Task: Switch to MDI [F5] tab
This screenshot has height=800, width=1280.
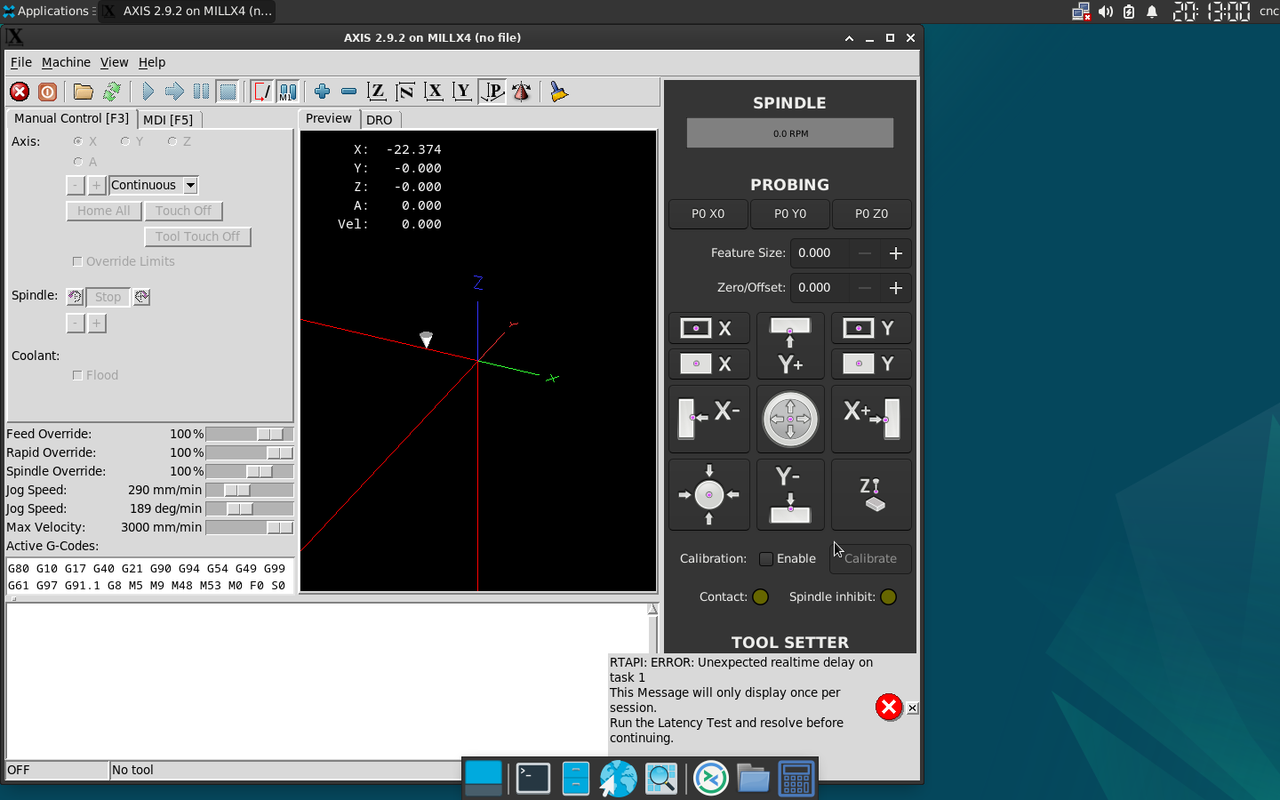Action: [168, 120]
